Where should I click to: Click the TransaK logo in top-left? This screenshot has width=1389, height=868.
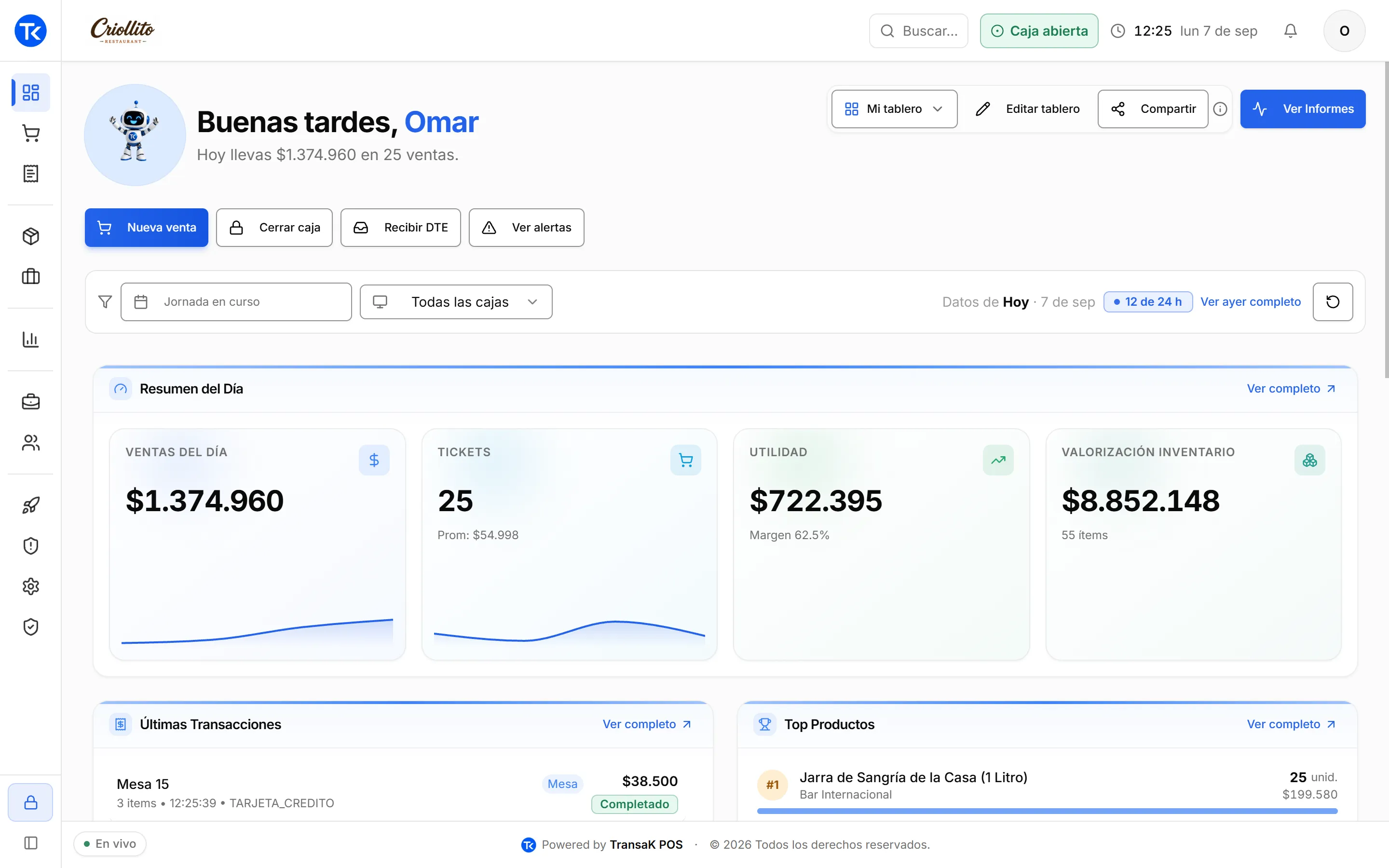tap(30, 31)
